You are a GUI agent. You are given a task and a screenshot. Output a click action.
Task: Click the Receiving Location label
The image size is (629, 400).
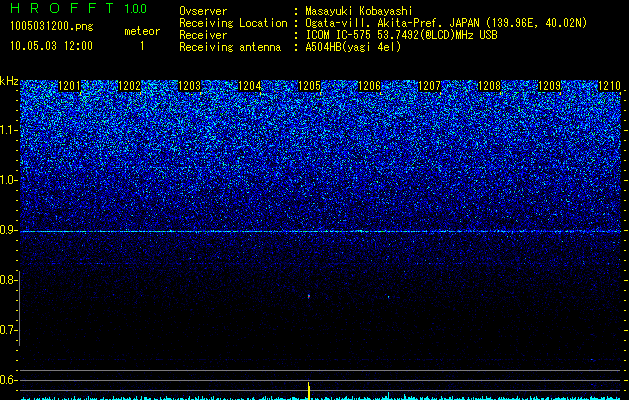[x=233, y=23]
